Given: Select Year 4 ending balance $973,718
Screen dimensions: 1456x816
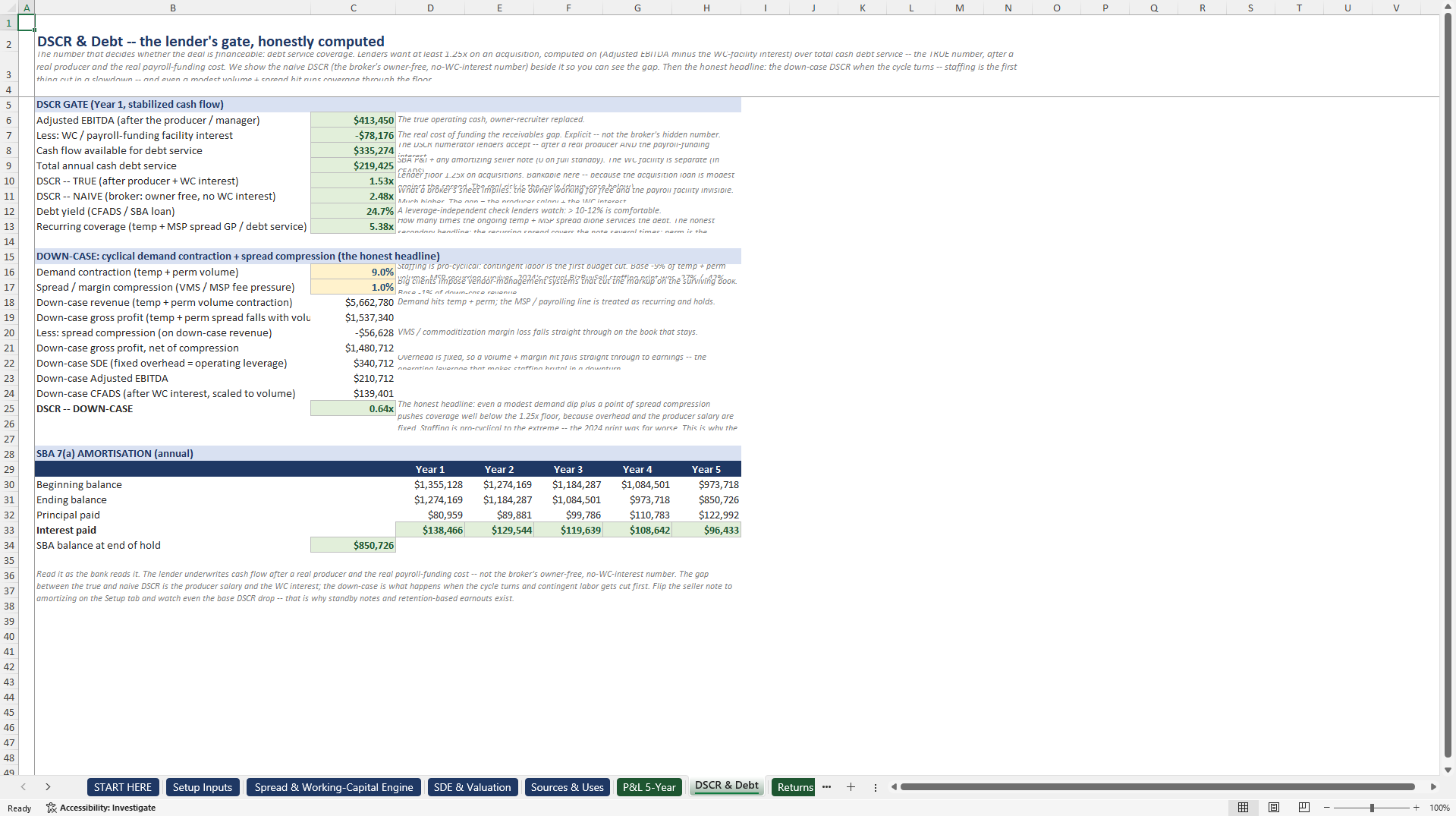Looking at the screenshot, I should point(637,499).
